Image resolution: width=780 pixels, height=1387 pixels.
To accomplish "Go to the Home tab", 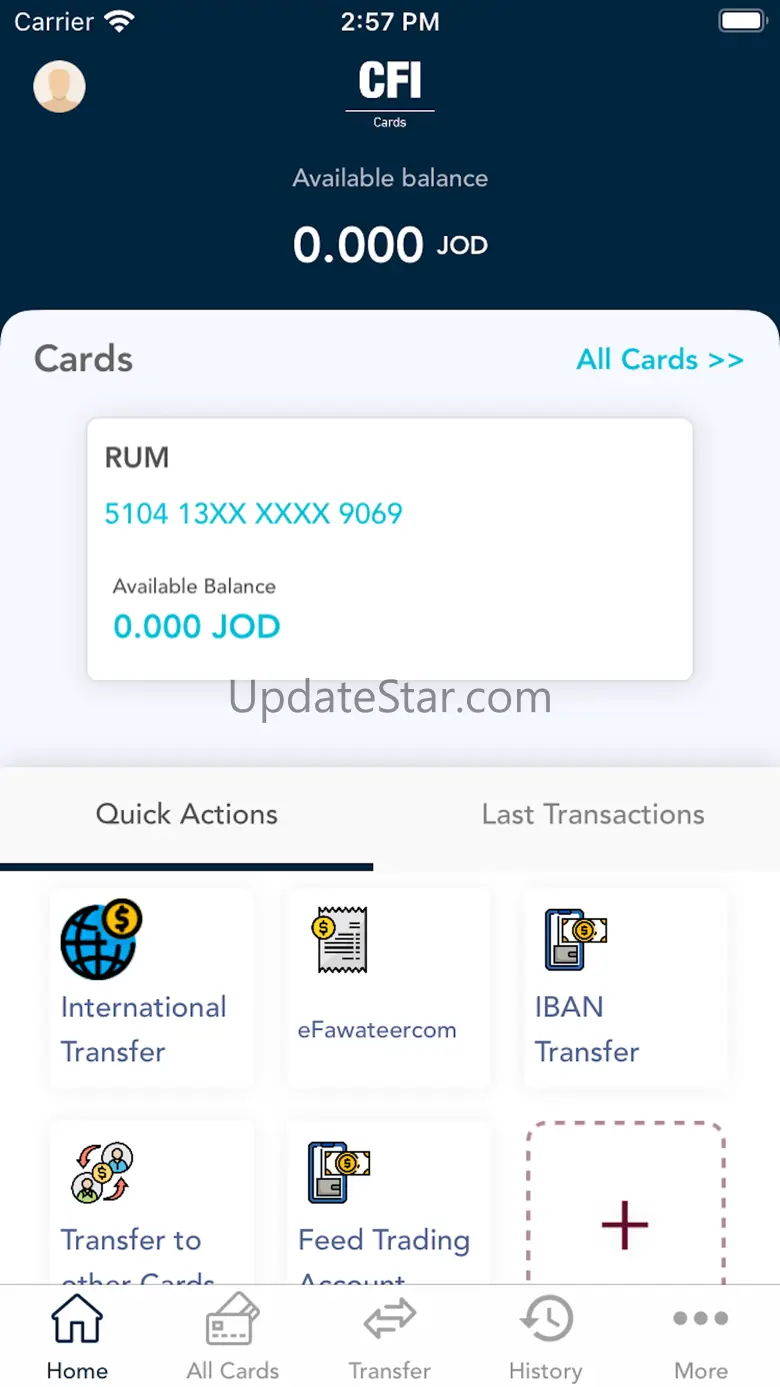I will 77,1337.
